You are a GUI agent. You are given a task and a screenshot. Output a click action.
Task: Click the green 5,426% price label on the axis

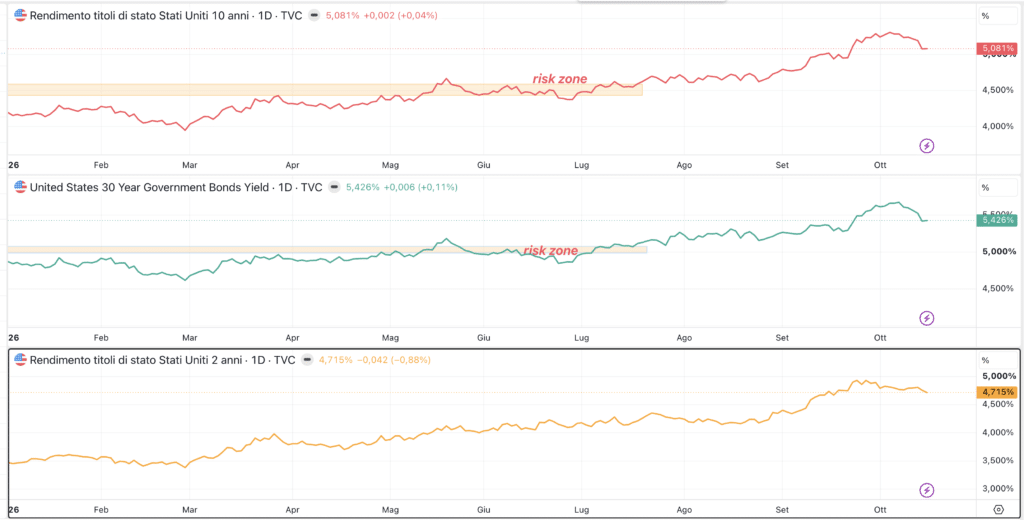click(x=997, y=220)
